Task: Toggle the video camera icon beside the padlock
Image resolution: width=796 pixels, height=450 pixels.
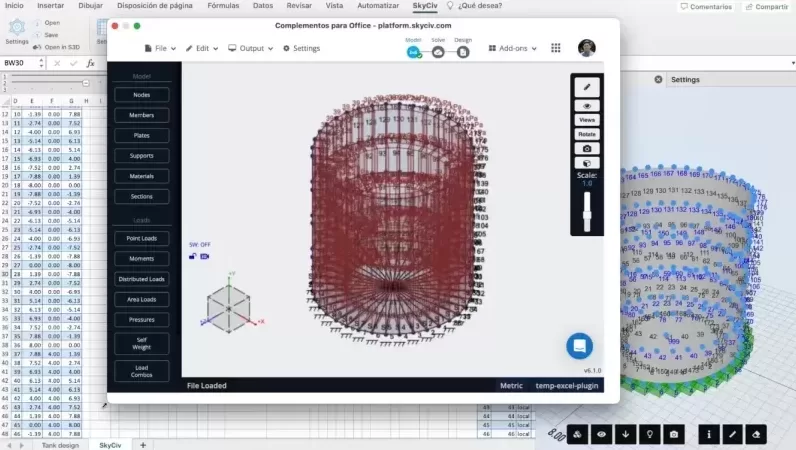Action: point(205,256)
